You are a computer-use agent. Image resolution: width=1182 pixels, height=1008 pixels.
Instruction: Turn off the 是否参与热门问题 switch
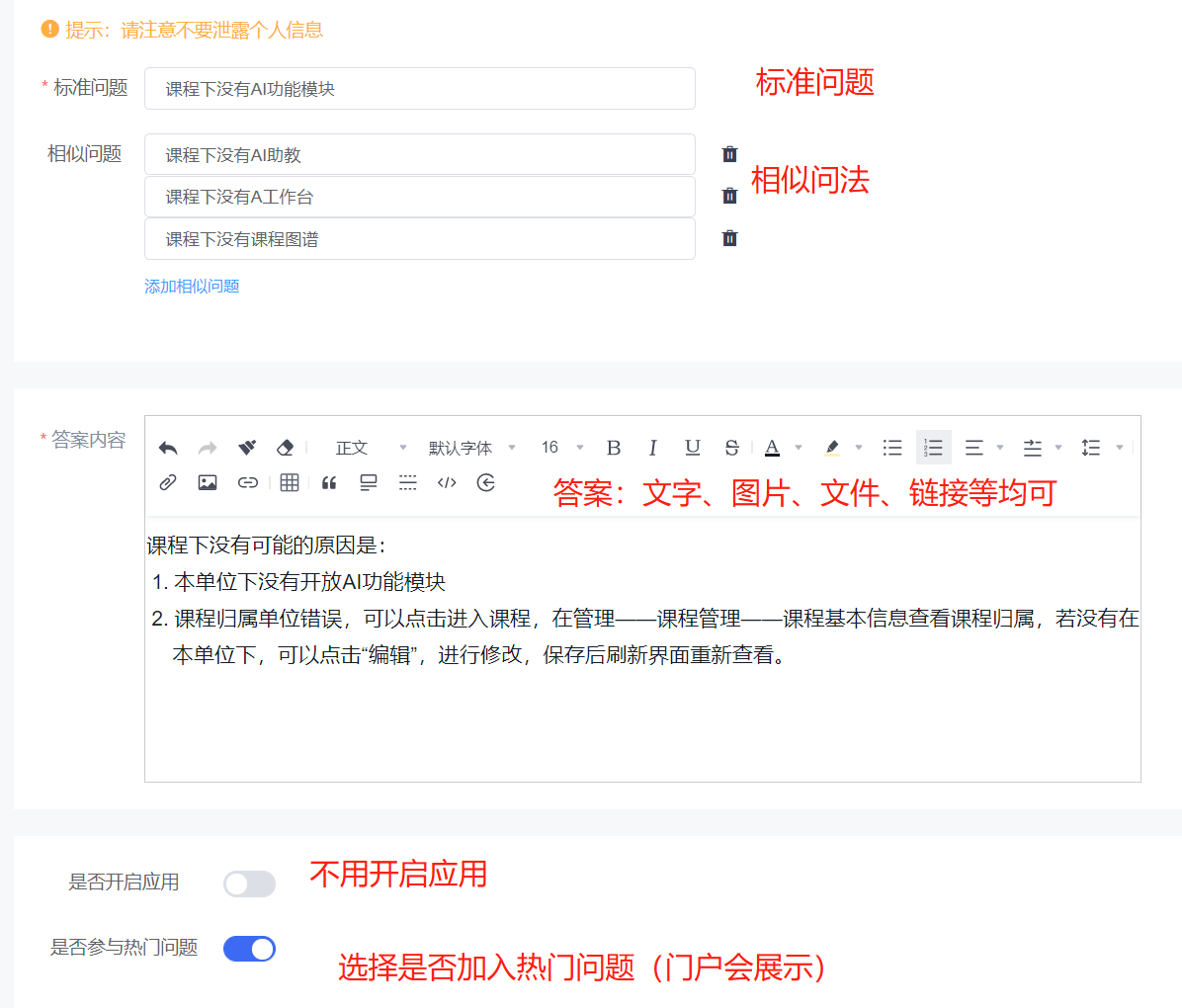click(249, 949)
